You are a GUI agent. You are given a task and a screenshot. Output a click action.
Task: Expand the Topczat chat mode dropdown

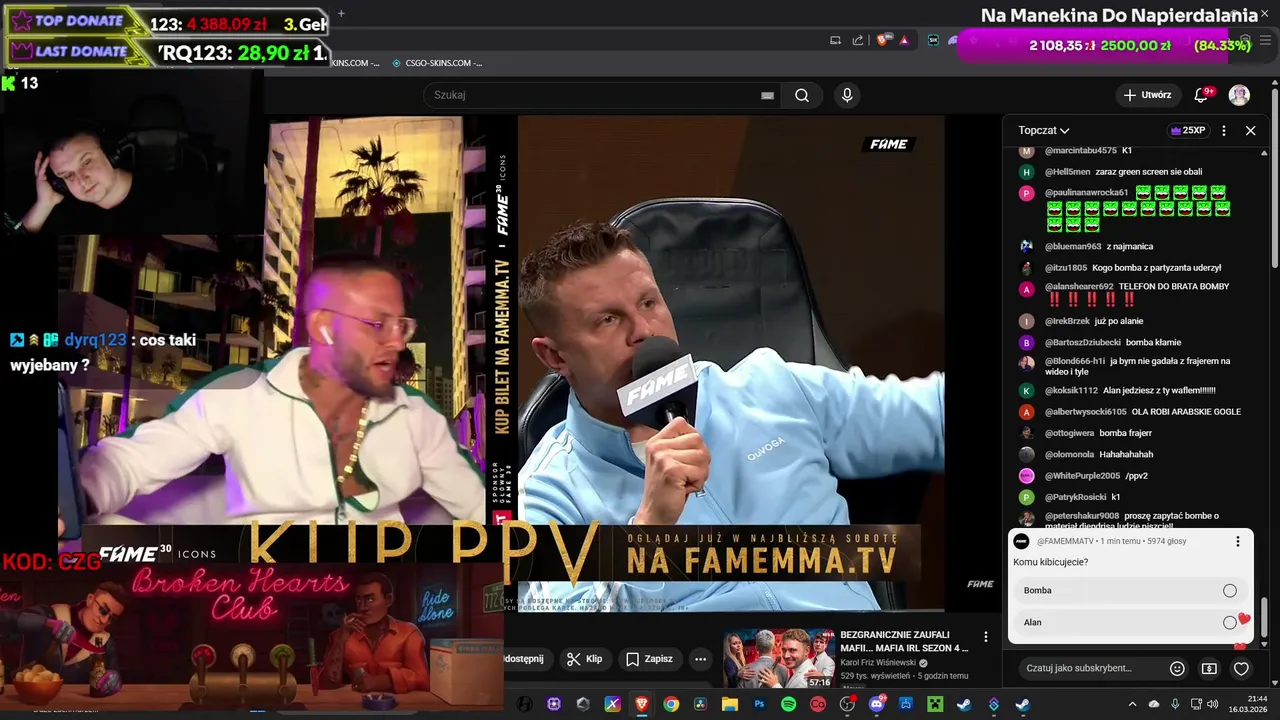(1044, 130)
